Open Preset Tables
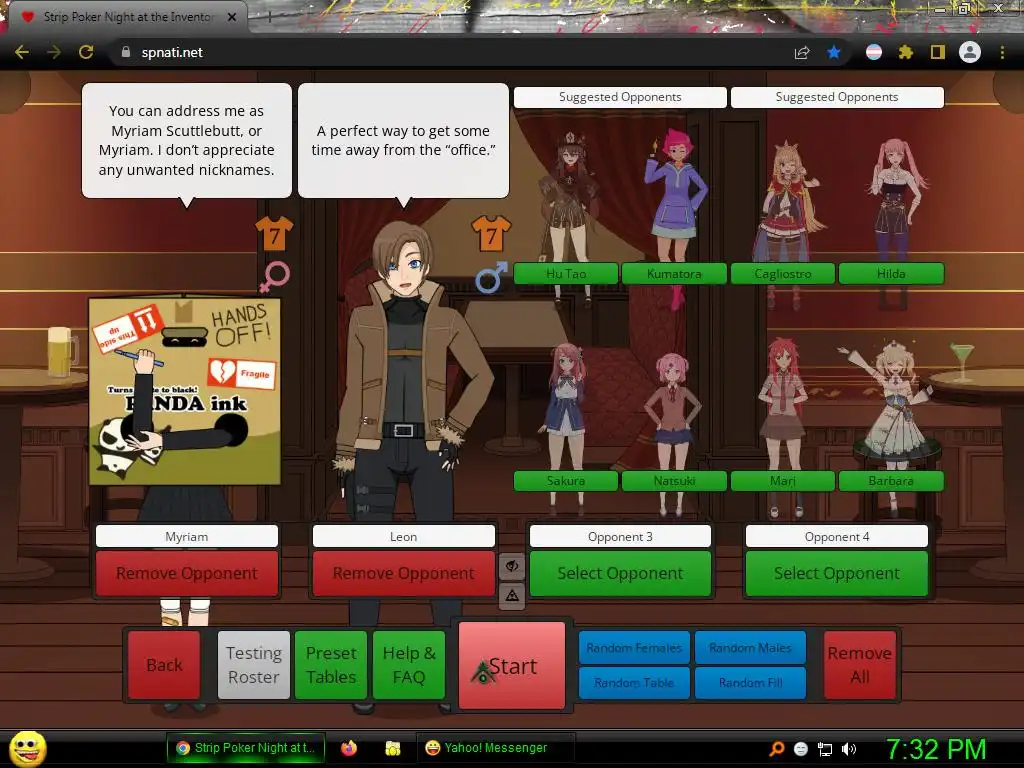Screen dimensions: 1024x768 point(331,665)
